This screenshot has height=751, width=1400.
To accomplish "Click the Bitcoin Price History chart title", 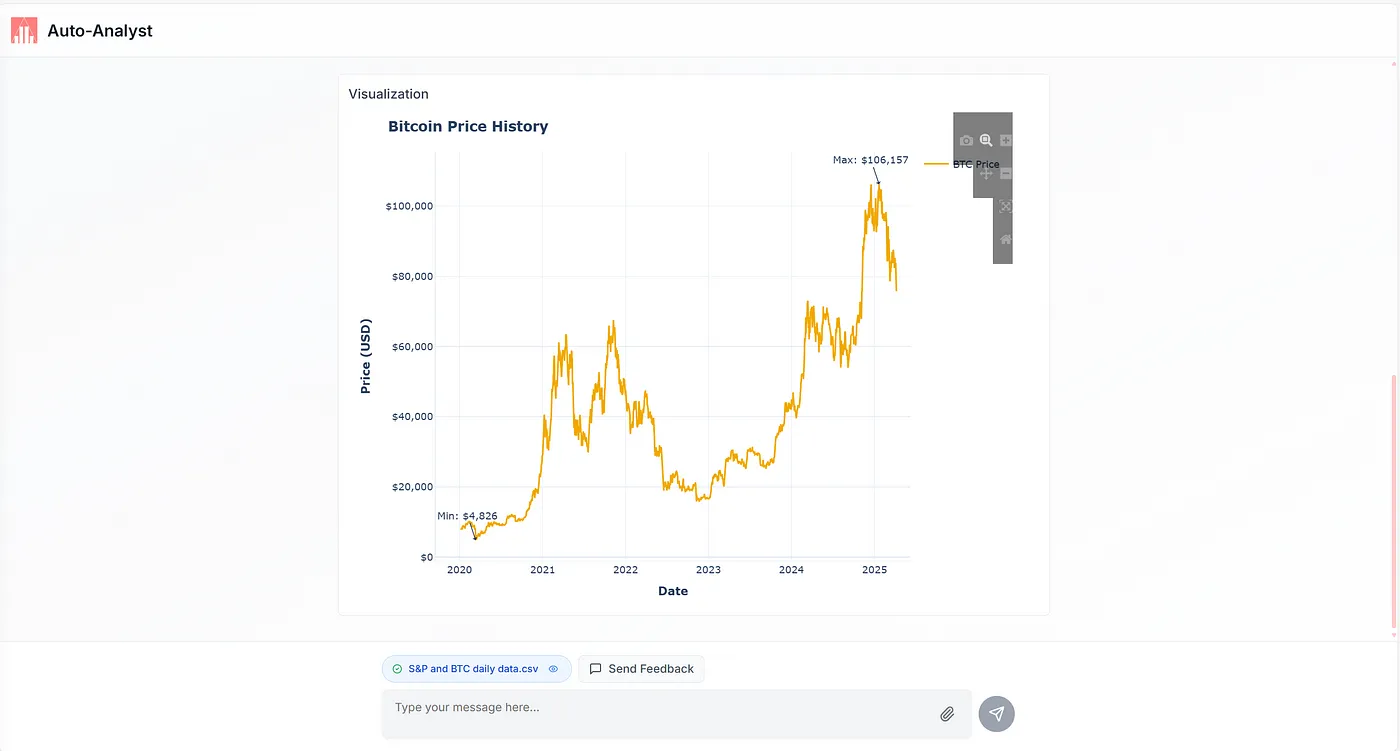I will pyautogui.click(x=468, y=127).
